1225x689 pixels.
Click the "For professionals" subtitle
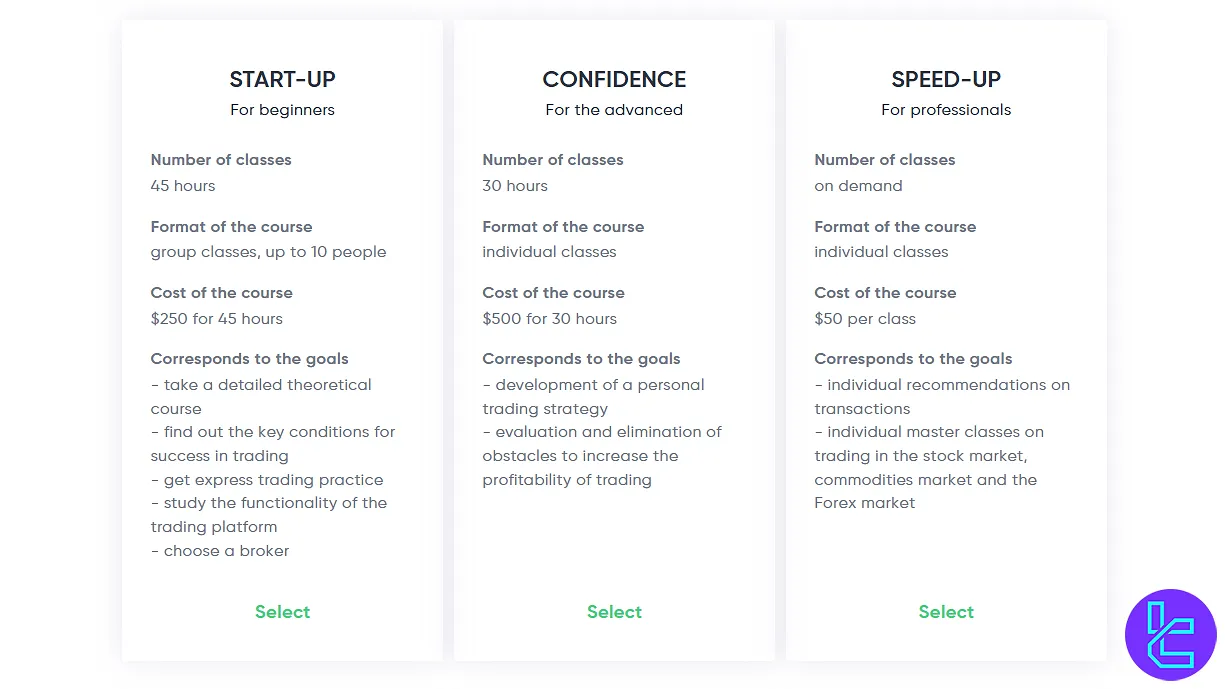pos(946,110)
